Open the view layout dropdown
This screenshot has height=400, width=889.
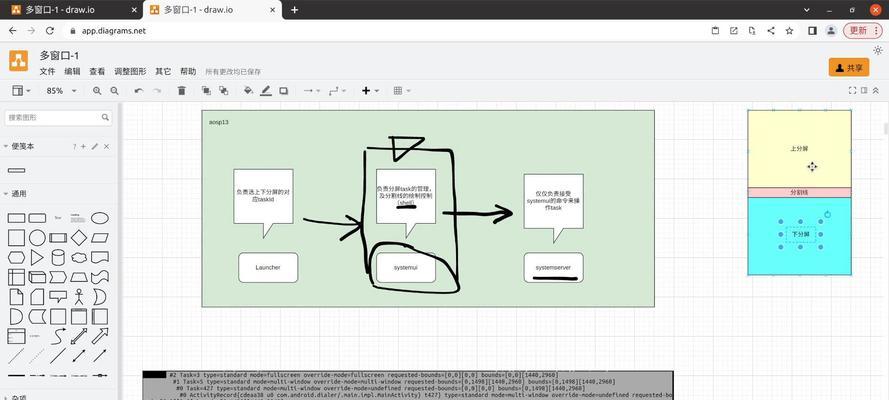(22, 91)
